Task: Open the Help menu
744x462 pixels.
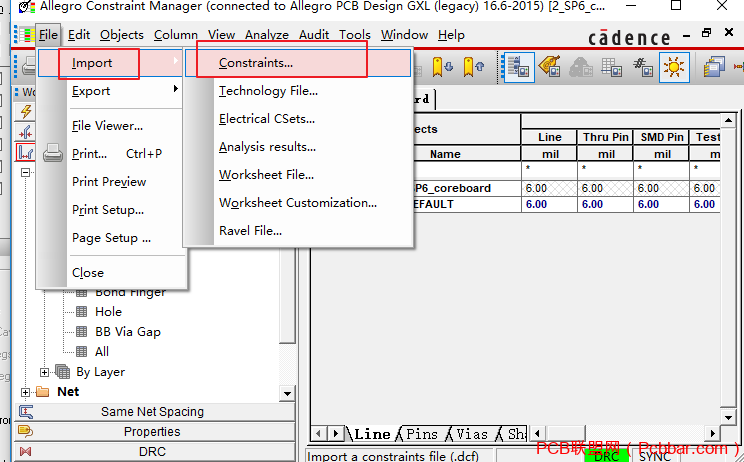Action: point(451,35)
